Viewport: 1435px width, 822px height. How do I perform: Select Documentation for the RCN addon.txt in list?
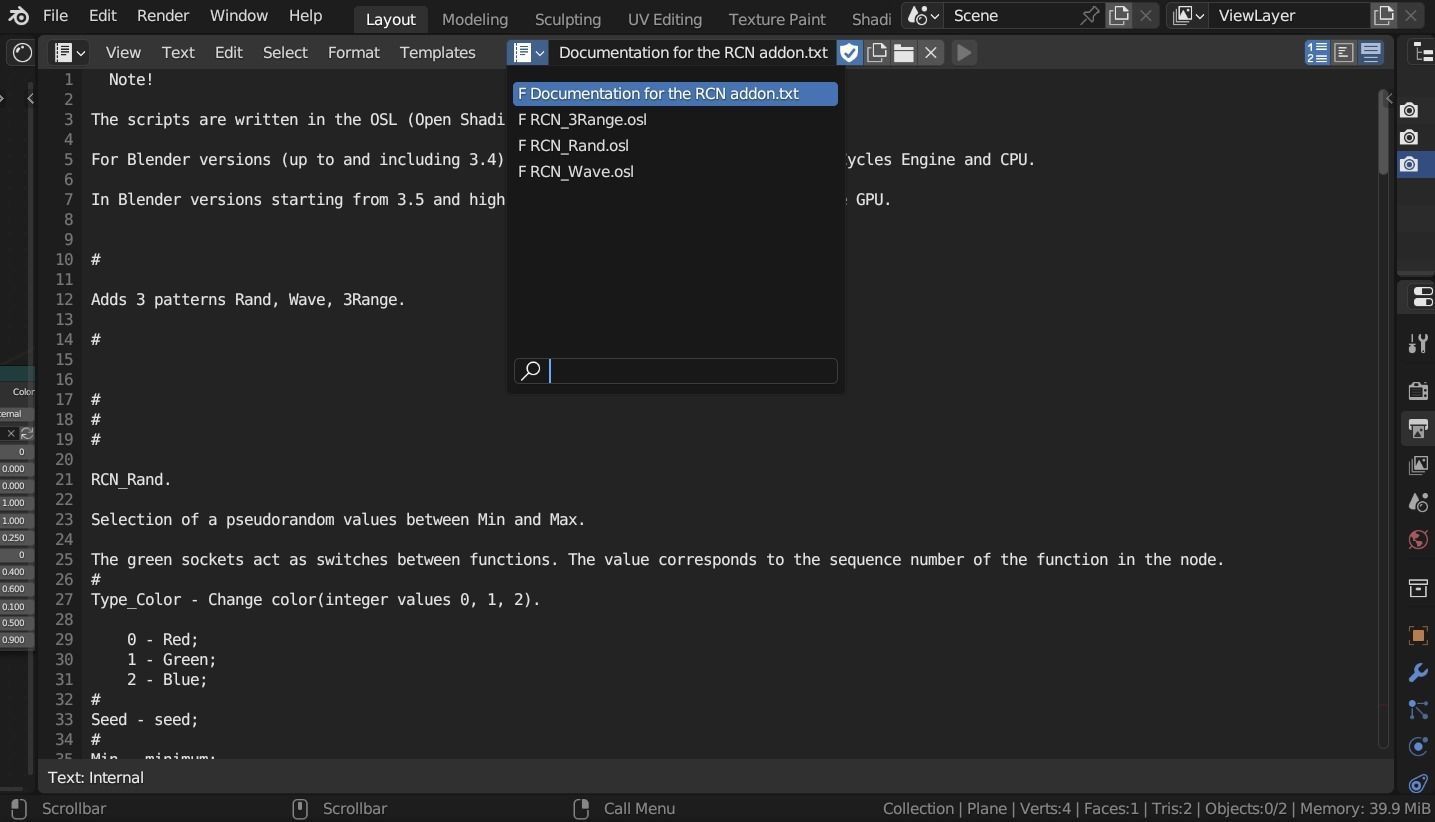coord(675,93)
